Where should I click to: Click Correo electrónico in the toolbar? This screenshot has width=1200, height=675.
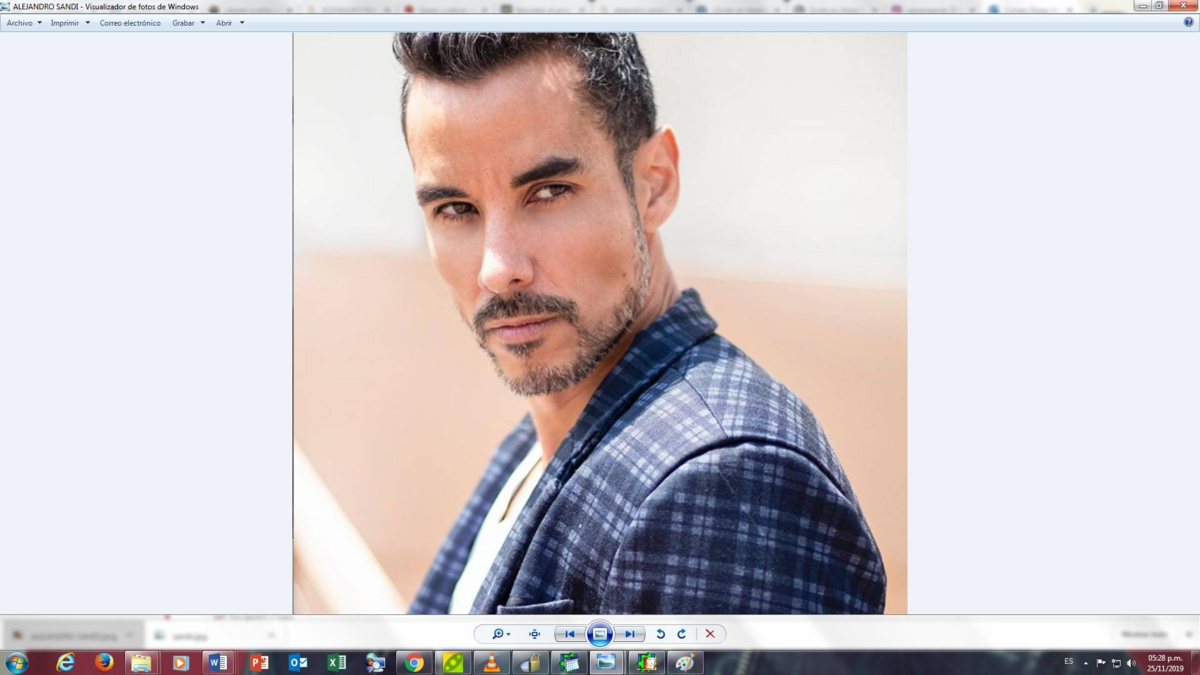click(130, 23)
